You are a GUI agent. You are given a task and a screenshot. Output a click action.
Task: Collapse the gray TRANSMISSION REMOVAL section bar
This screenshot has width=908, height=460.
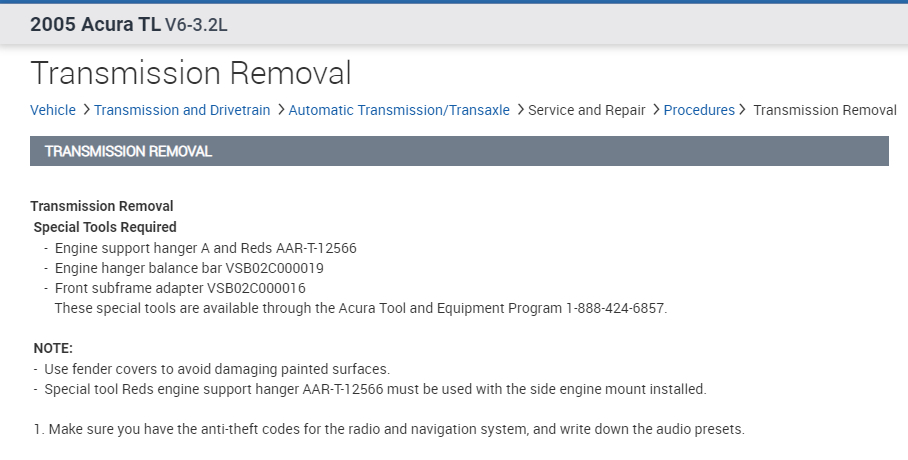point(459,151)
